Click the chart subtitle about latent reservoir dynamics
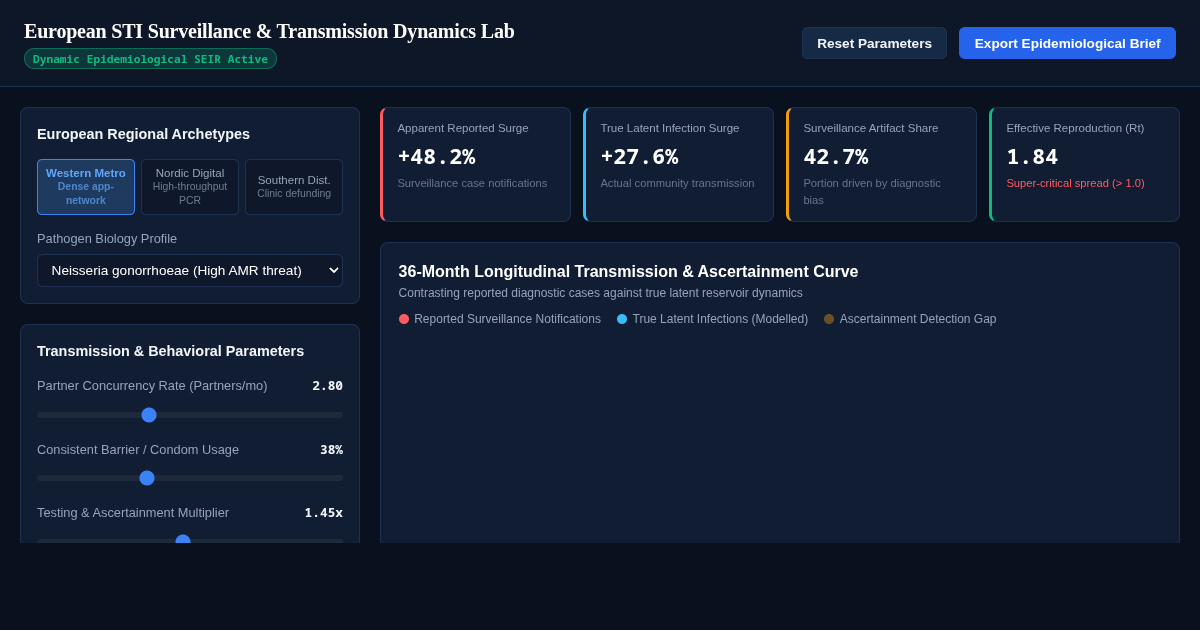 pyautogui.click(x=600, y=293)
